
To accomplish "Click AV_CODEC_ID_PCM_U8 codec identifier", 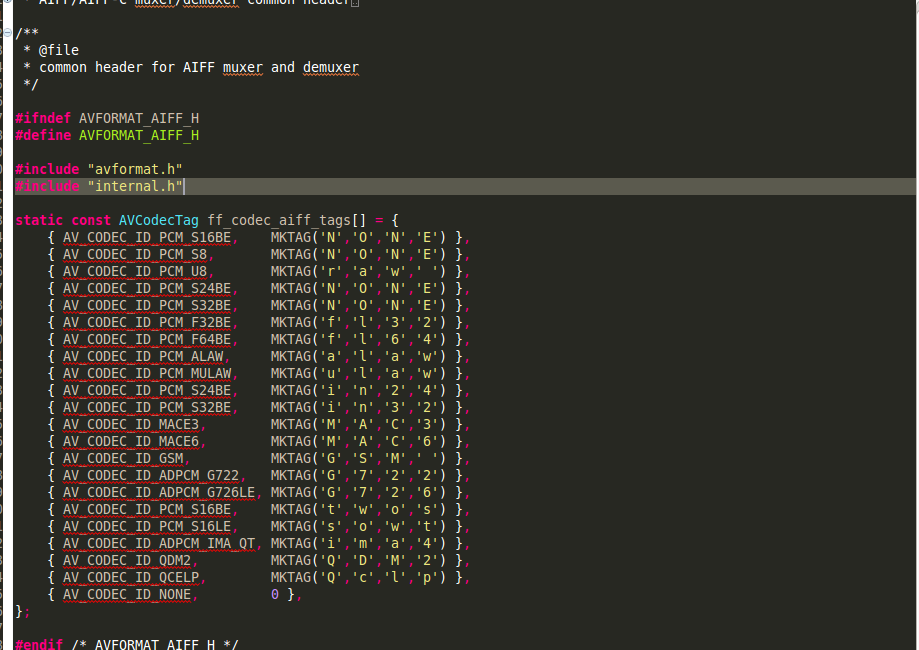I will click(135, 271).
